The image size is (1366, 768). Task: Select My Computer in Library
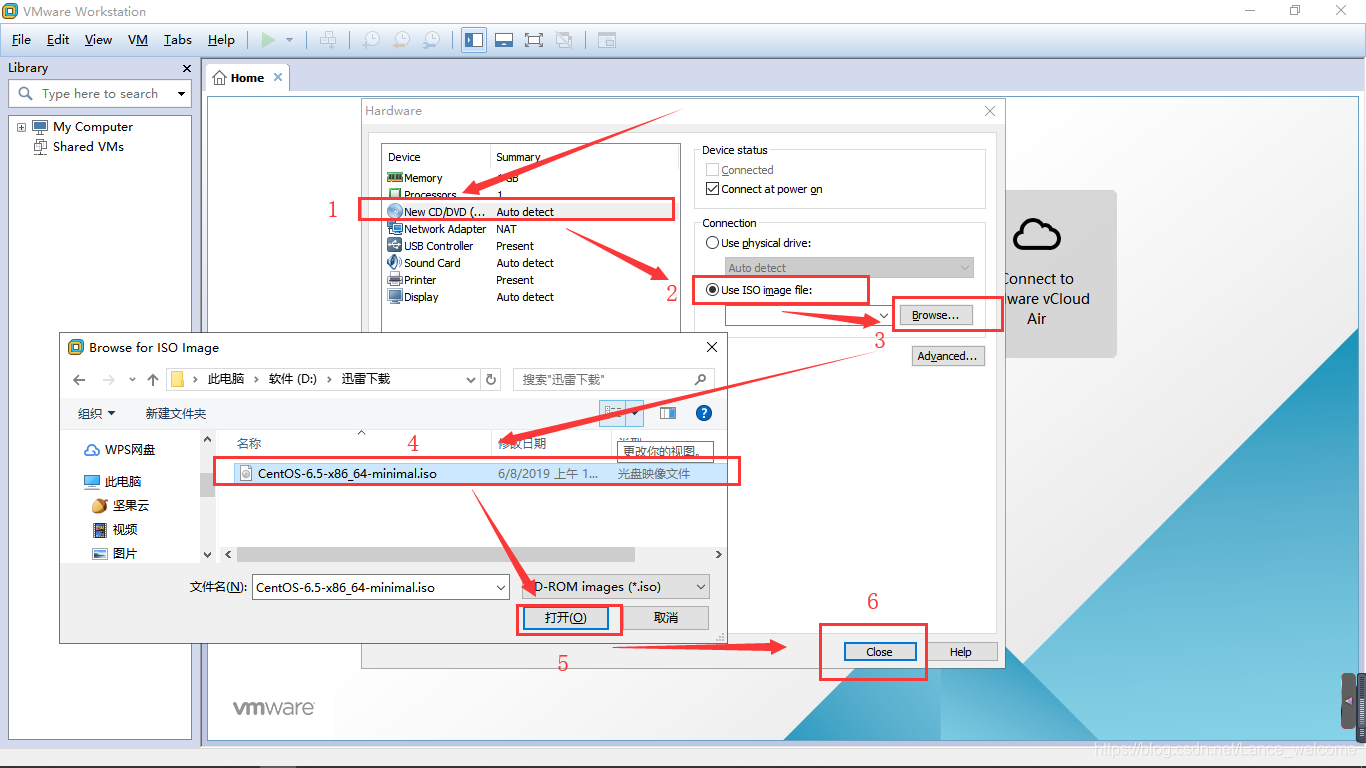click(92, 127)
